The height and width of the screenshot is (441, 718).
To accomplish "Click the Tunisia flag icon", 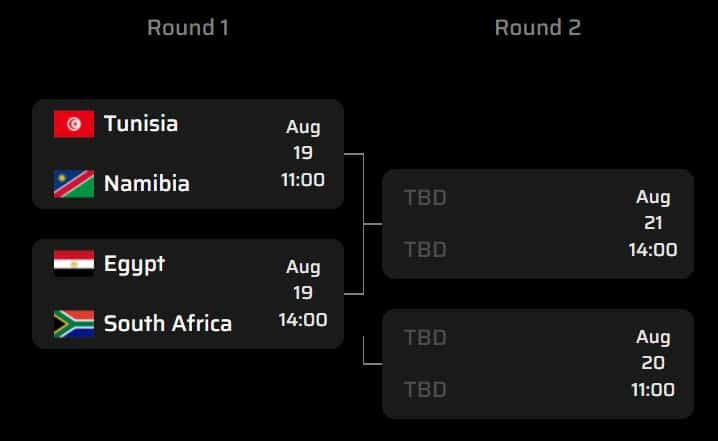I will click(x=74, y=124).
